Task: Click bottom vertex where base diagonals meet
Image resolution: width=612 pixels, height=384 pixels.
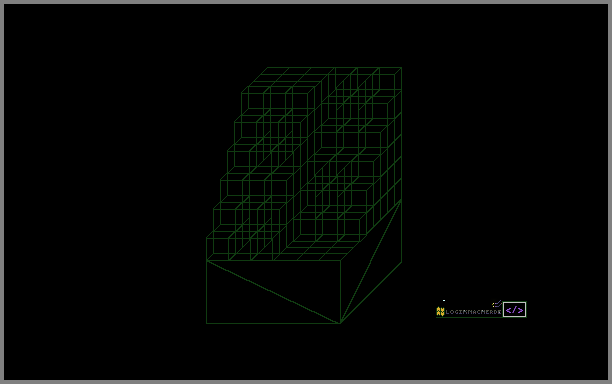Action: coord(340,323)
